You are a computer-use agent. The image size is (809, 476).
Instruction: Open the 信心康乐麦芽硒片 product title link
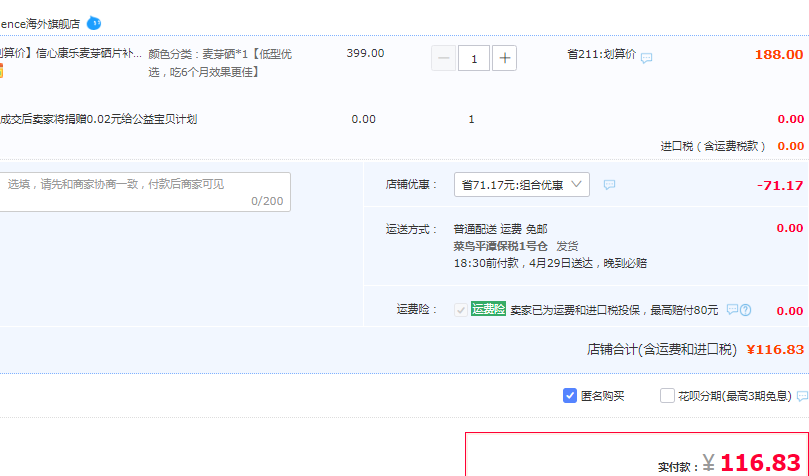[x=71, y=54]
